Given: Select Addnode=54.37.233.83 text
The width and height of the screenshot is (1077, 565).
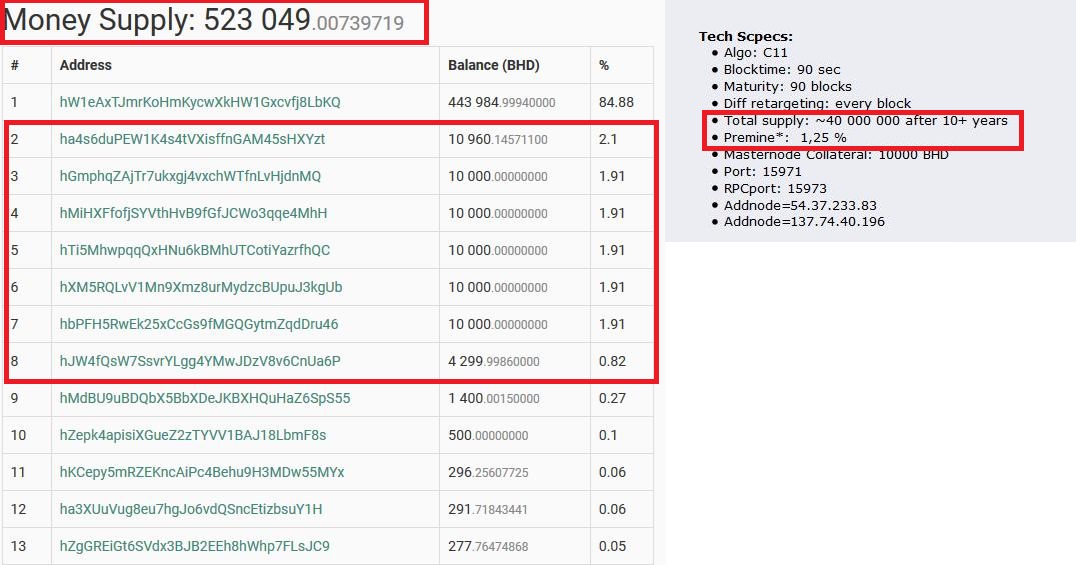Looking at the screenshot, I should (800, 205).
